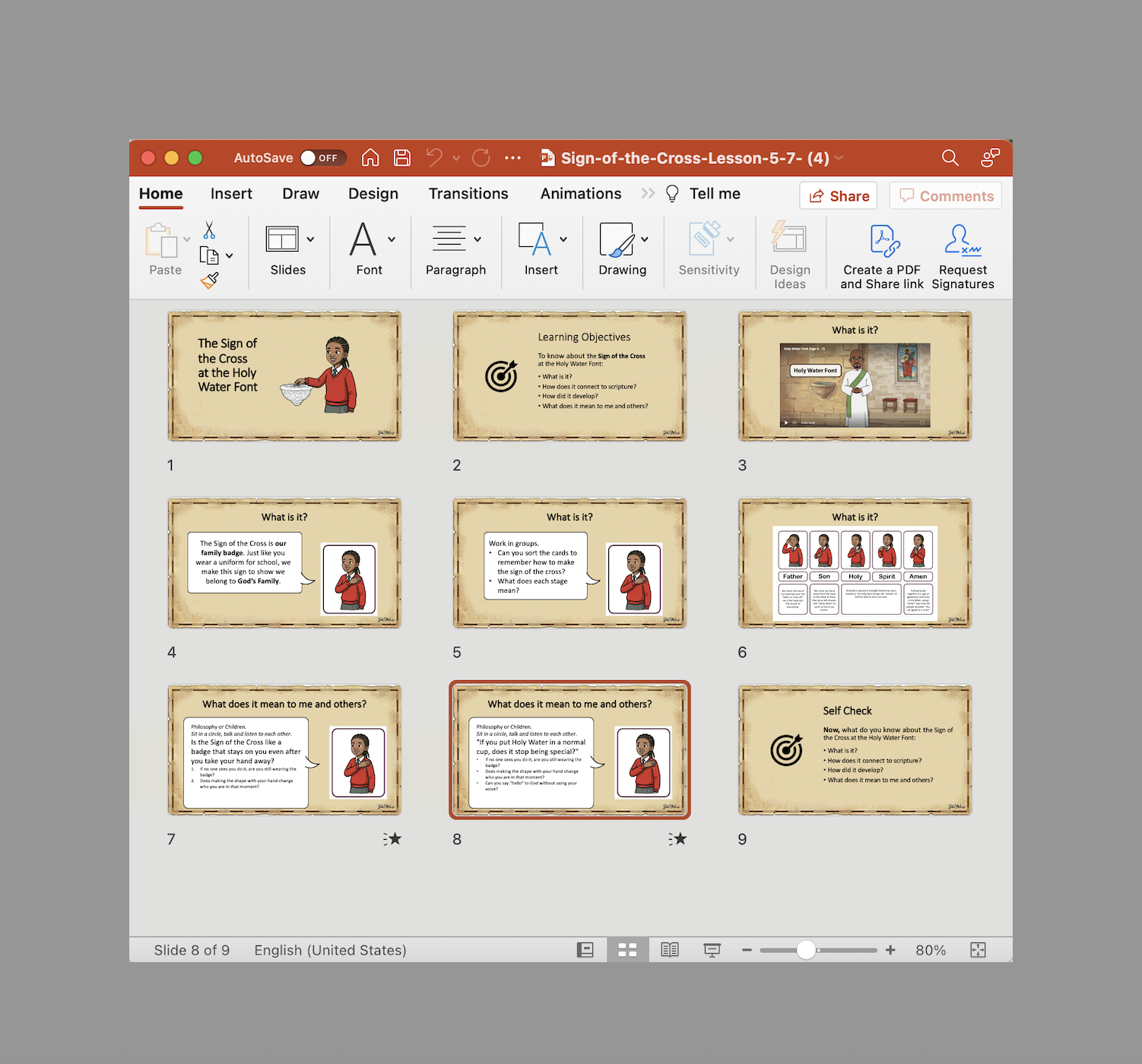Expand the Font dropdown arrow
Viewport: 1142px width, 1064px height.
pyautogui.click(x=392, y=239)
